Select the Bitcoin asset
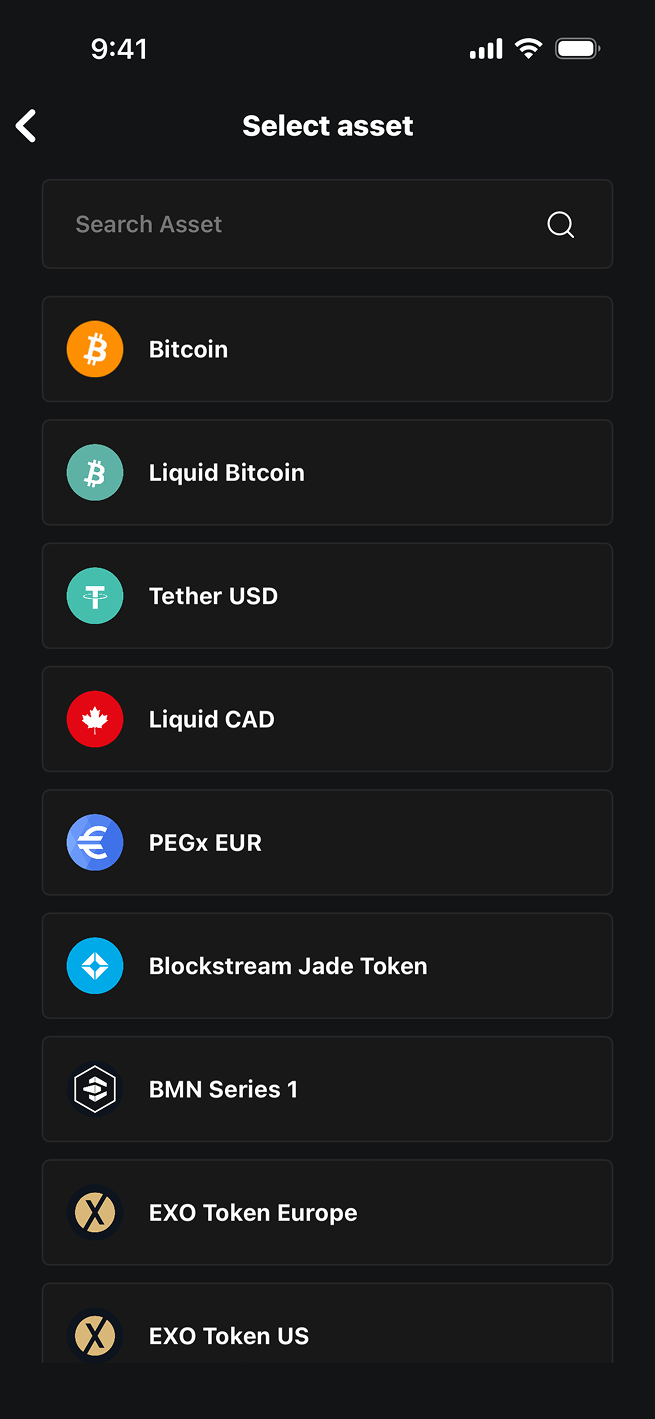The width and height of the screenshot is (655, 1419). click(328, 348)
